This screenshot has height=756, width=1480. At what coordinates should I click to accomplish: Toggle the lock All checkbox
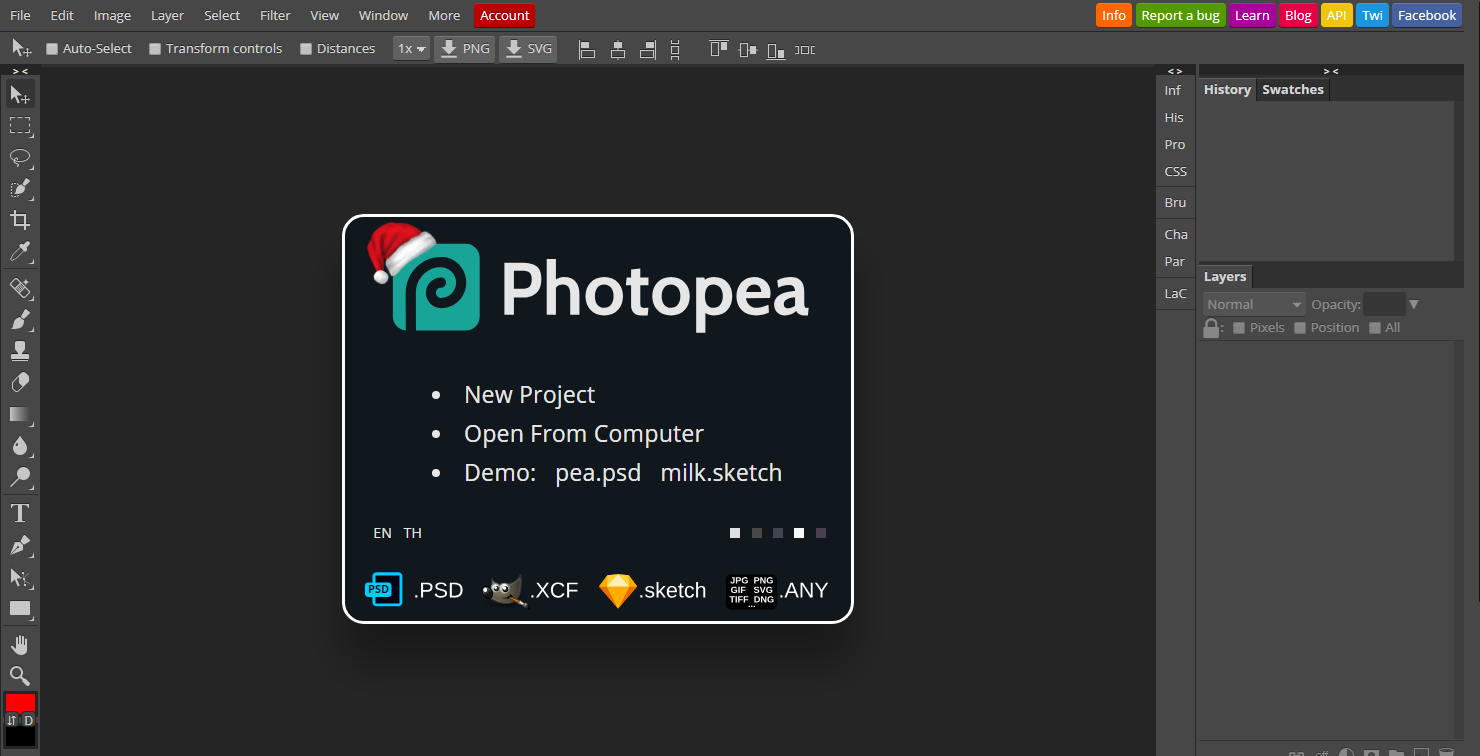coord(1375,328)
